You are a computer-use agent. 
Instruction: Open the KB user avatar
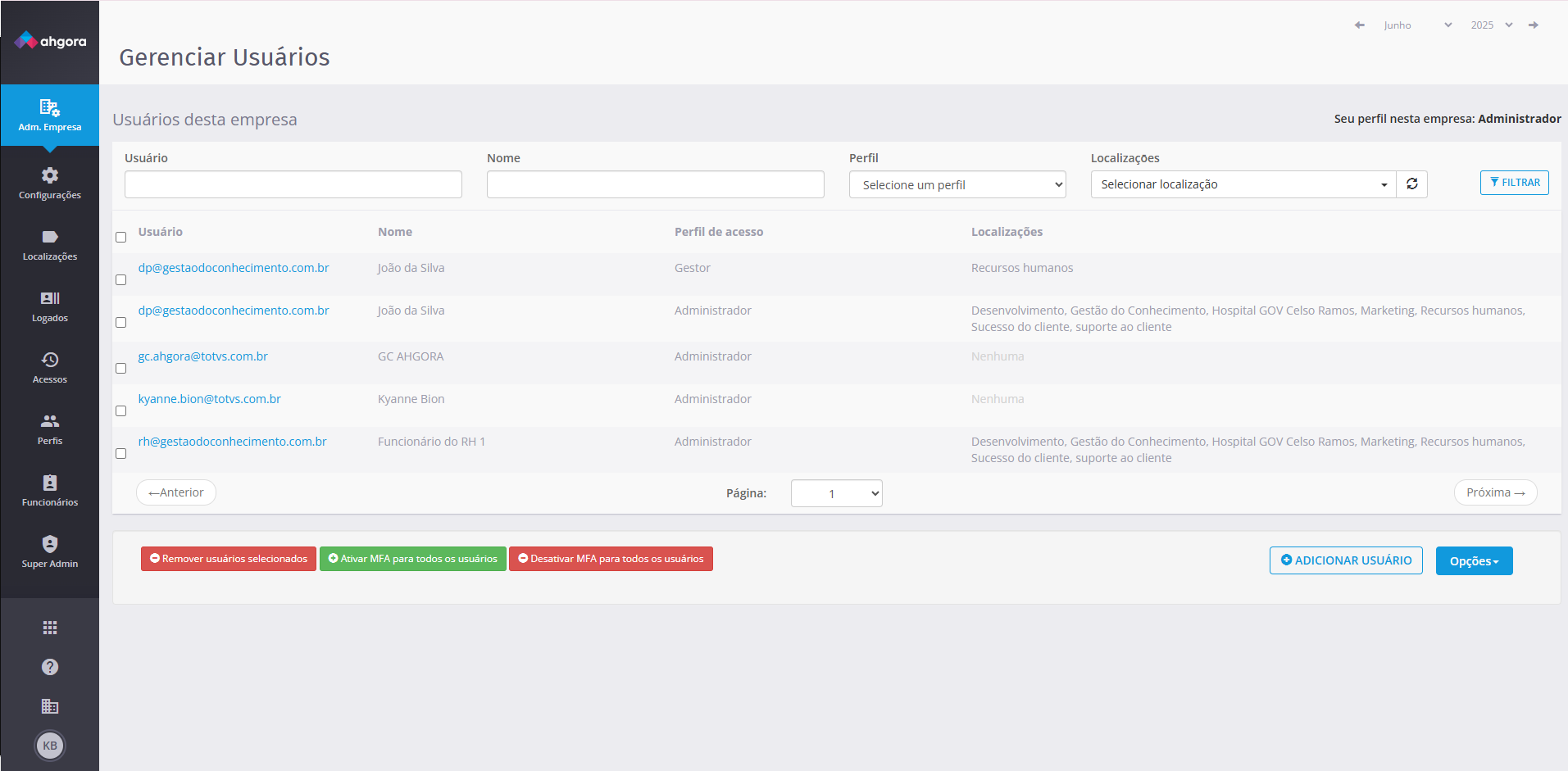point(50,746)
